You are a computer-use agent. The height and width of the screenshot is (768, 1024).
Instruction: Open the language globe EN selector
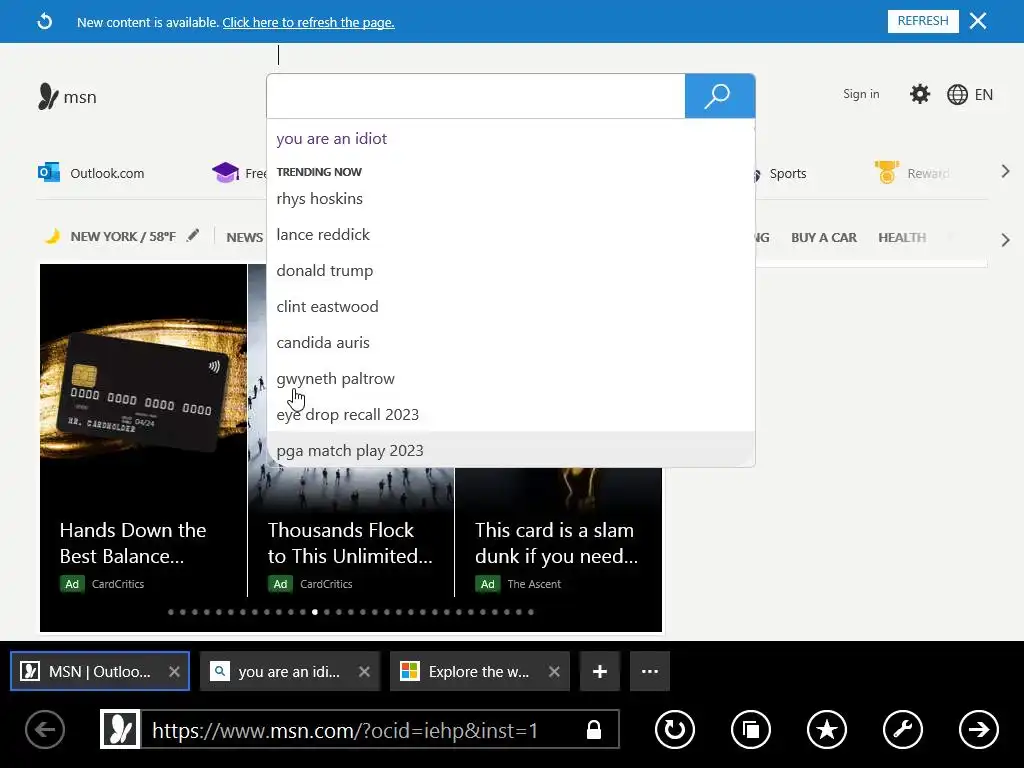click(970, 95)
